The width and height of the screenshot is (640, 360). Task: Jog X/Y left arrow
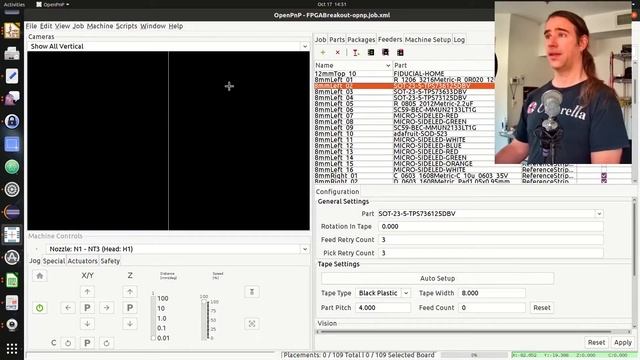[68, 308]
